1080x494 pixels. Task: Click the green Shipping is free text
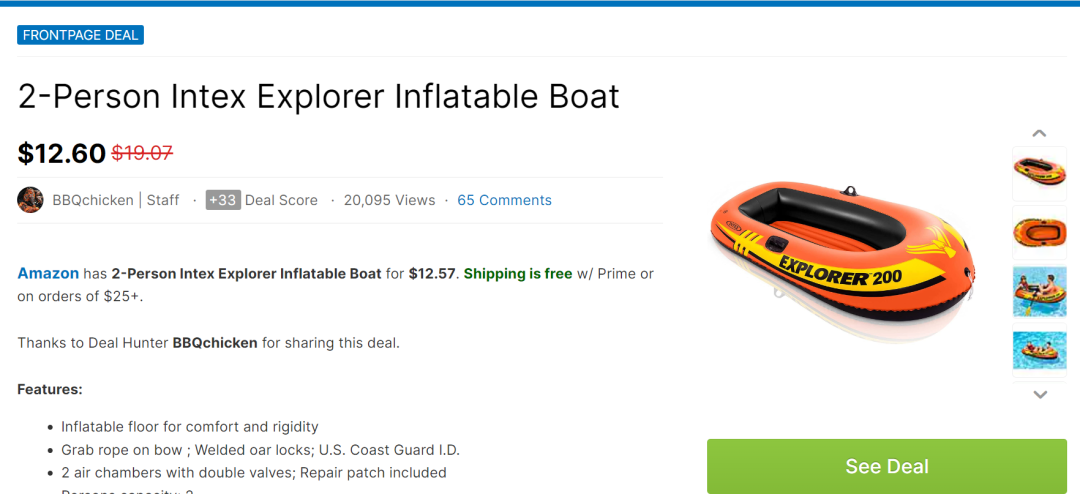pyautogui.click(x=518, y=274)
